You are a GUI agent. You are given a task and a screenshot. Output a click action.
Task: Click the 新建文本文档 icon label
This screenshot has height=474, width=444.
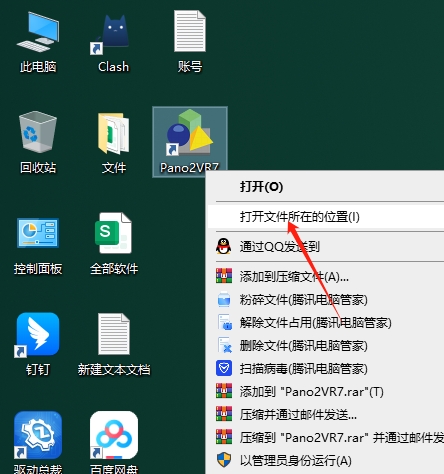coord(114,369)
